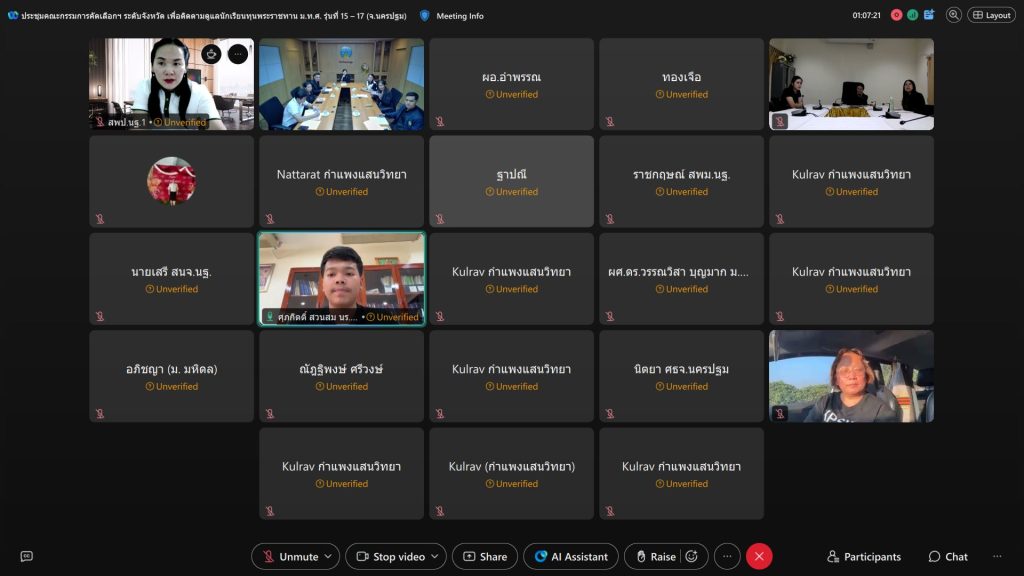Open the Participants panel

tap(864, 557)
